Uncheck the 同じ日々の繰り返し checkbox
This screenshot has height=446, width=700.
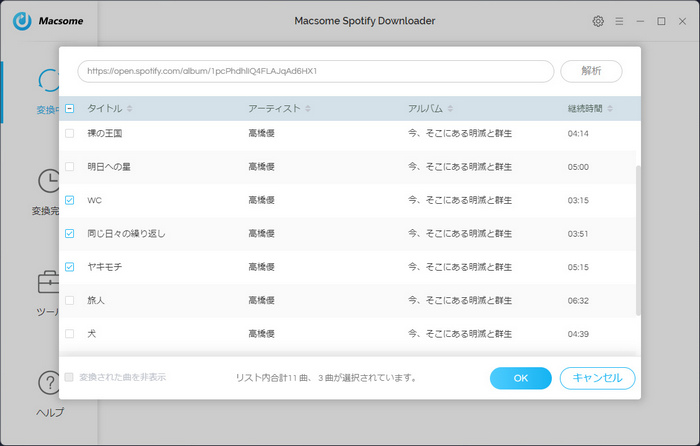70,233
